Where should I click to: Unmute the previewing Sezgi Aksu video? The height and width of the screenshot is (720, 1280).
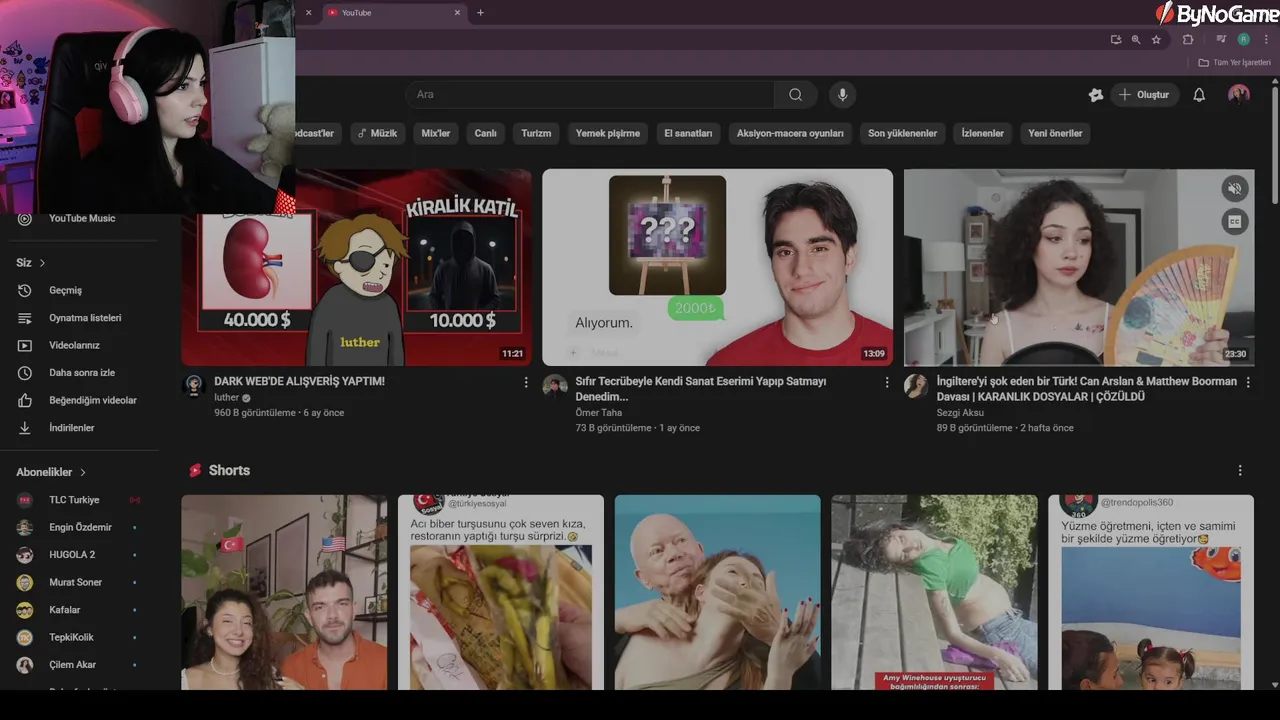point(1235,188)
